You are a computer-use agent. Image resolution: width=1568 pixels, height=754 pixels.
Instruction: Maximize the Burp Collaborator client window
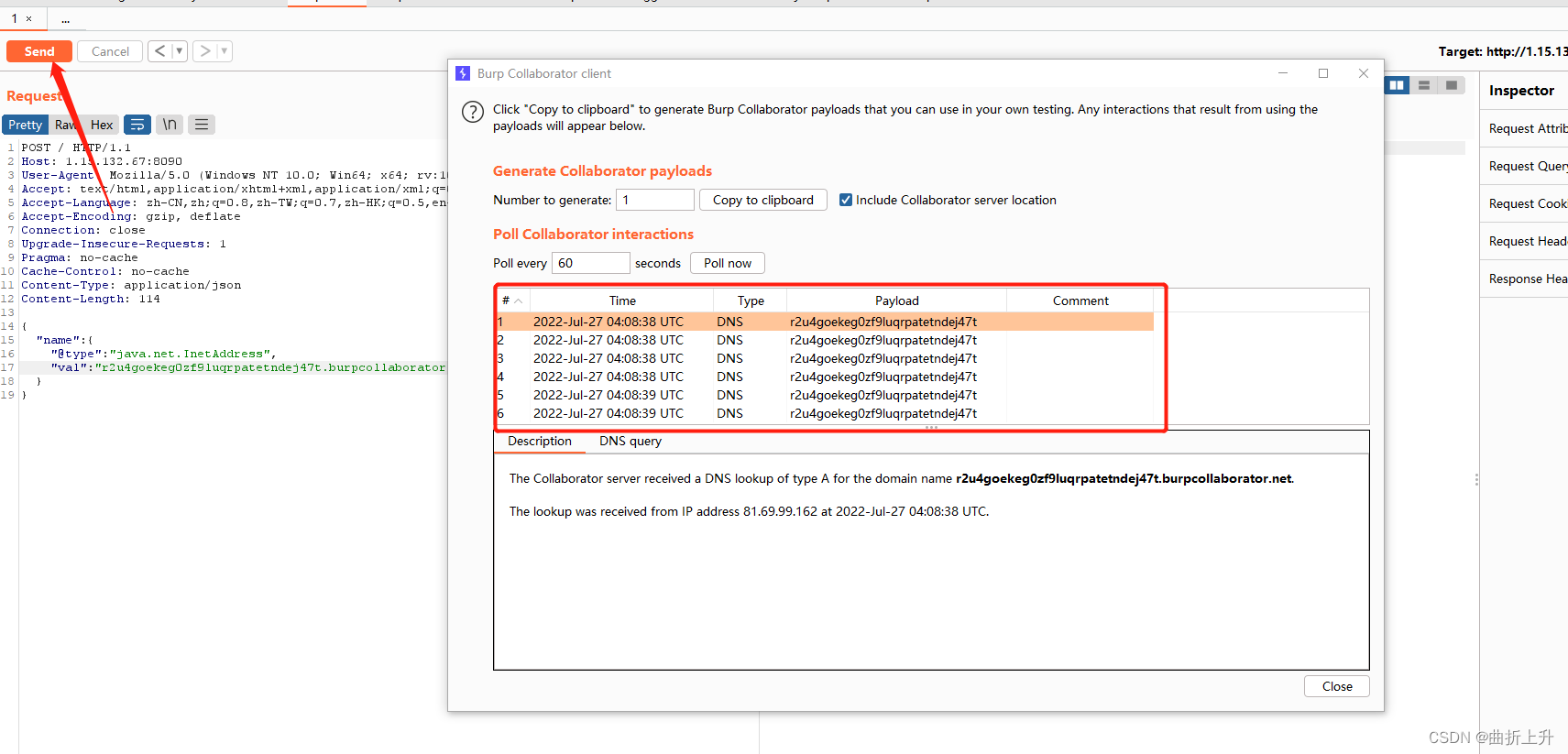(x=1323, y=73)
